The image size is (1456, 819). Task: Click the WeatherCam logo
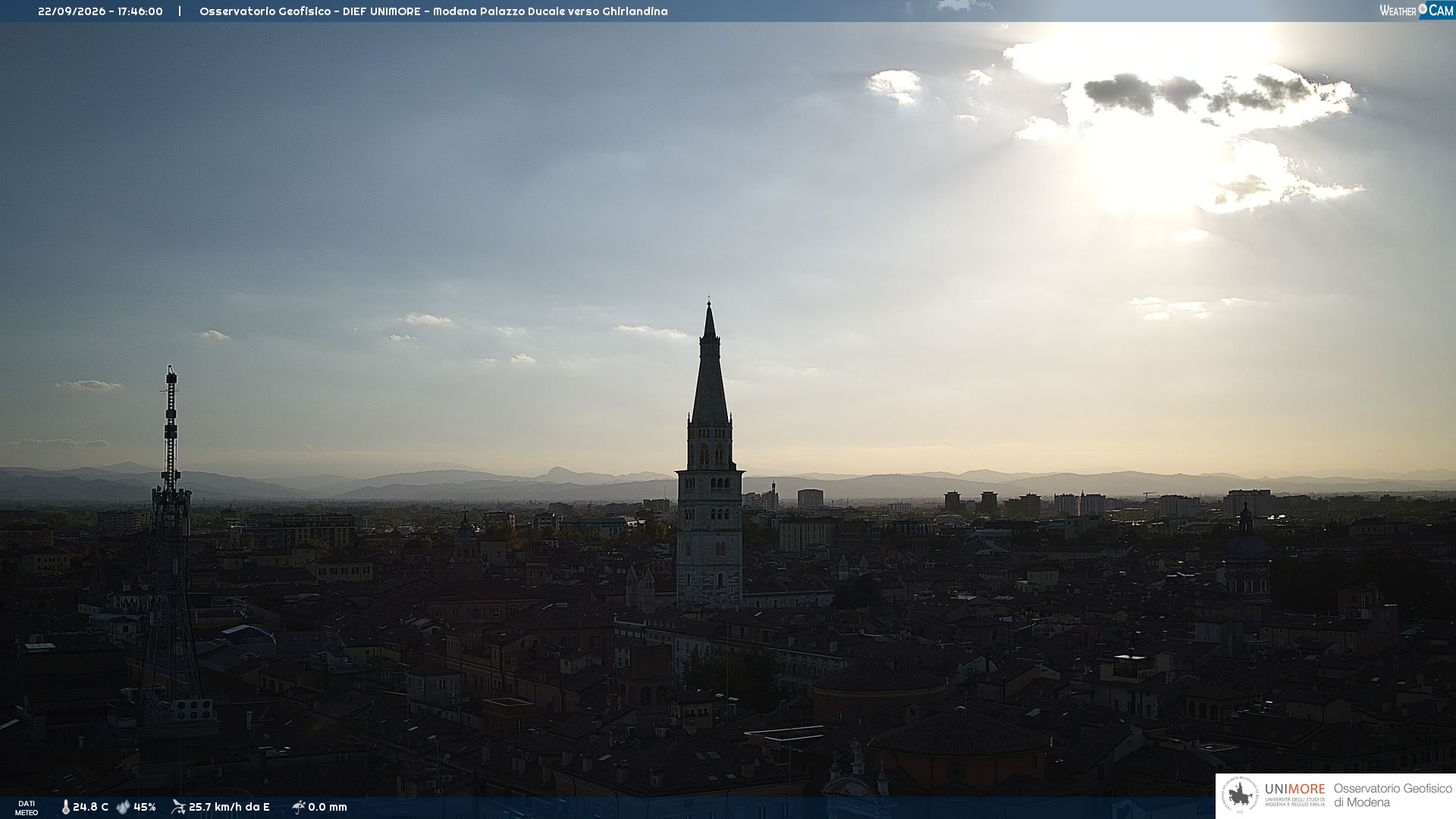1416,11
